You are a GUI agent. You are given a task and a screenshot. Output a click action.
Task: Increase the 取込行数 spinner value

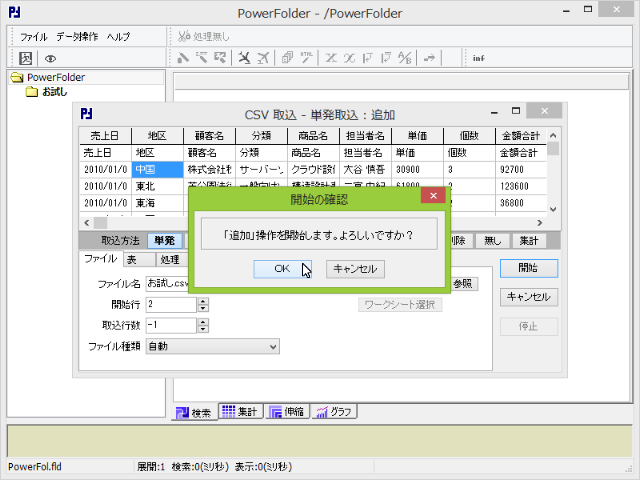point(203,322)
